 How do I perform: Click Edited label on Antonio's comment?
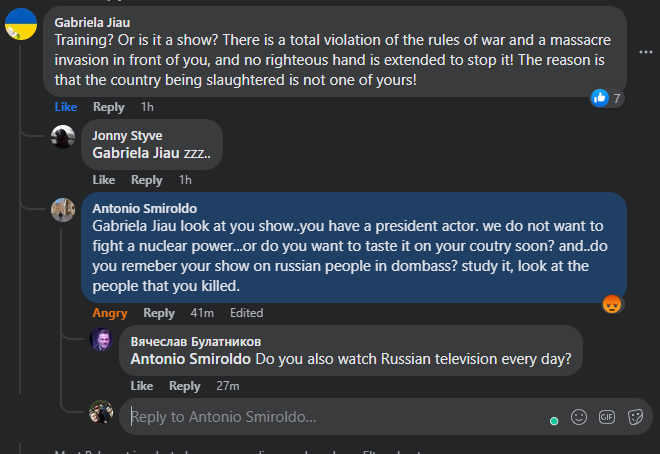click(x=246, y=313)
